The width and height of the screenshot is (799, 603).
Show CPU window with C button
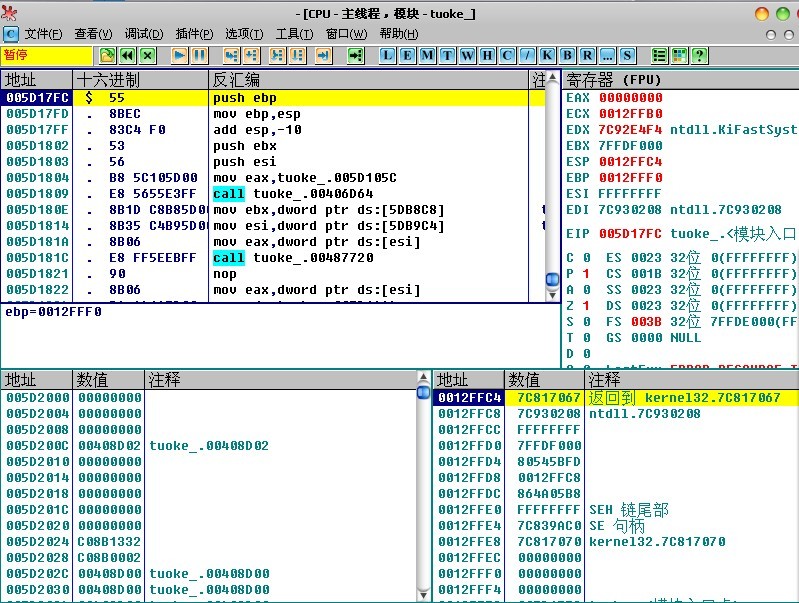tap(507, 55)
